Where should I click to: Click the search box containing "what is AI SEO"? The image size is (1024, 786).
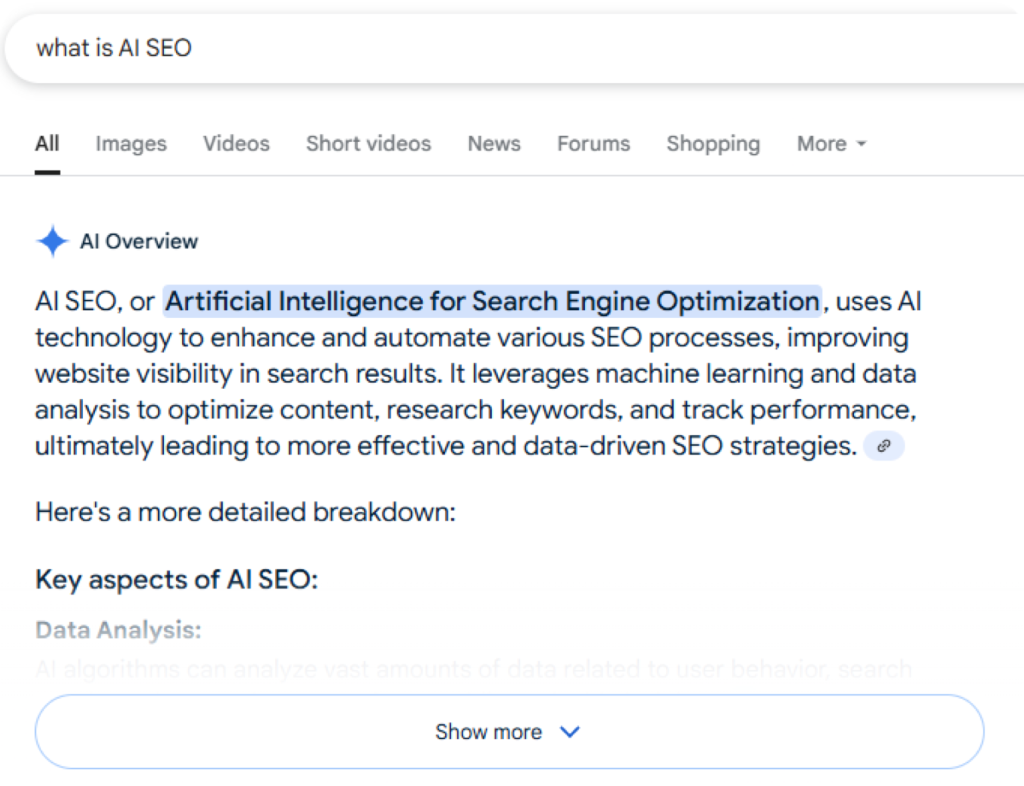point(500,48)
